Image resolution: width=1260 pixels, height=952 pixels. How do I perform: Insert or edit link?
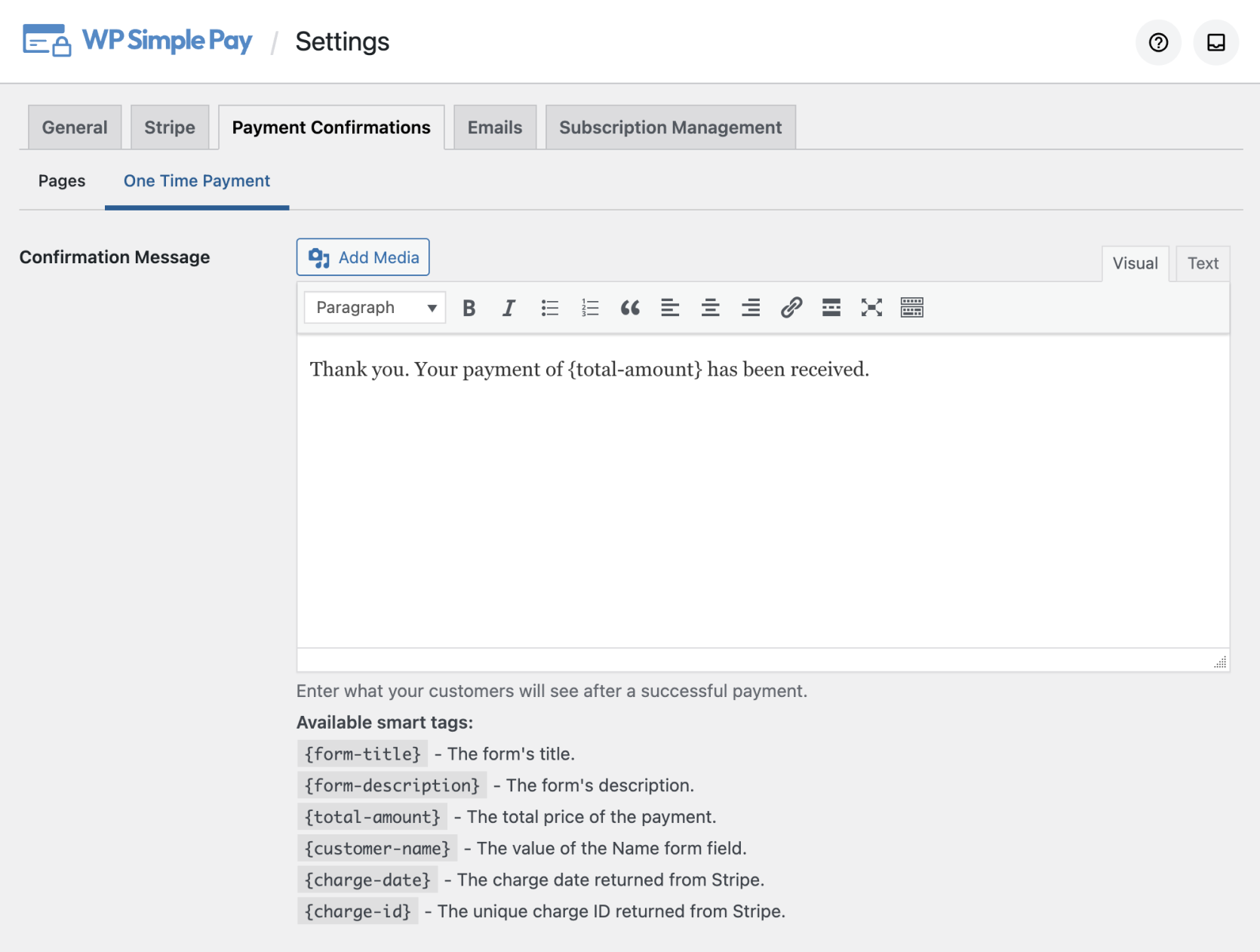[791, 308]
